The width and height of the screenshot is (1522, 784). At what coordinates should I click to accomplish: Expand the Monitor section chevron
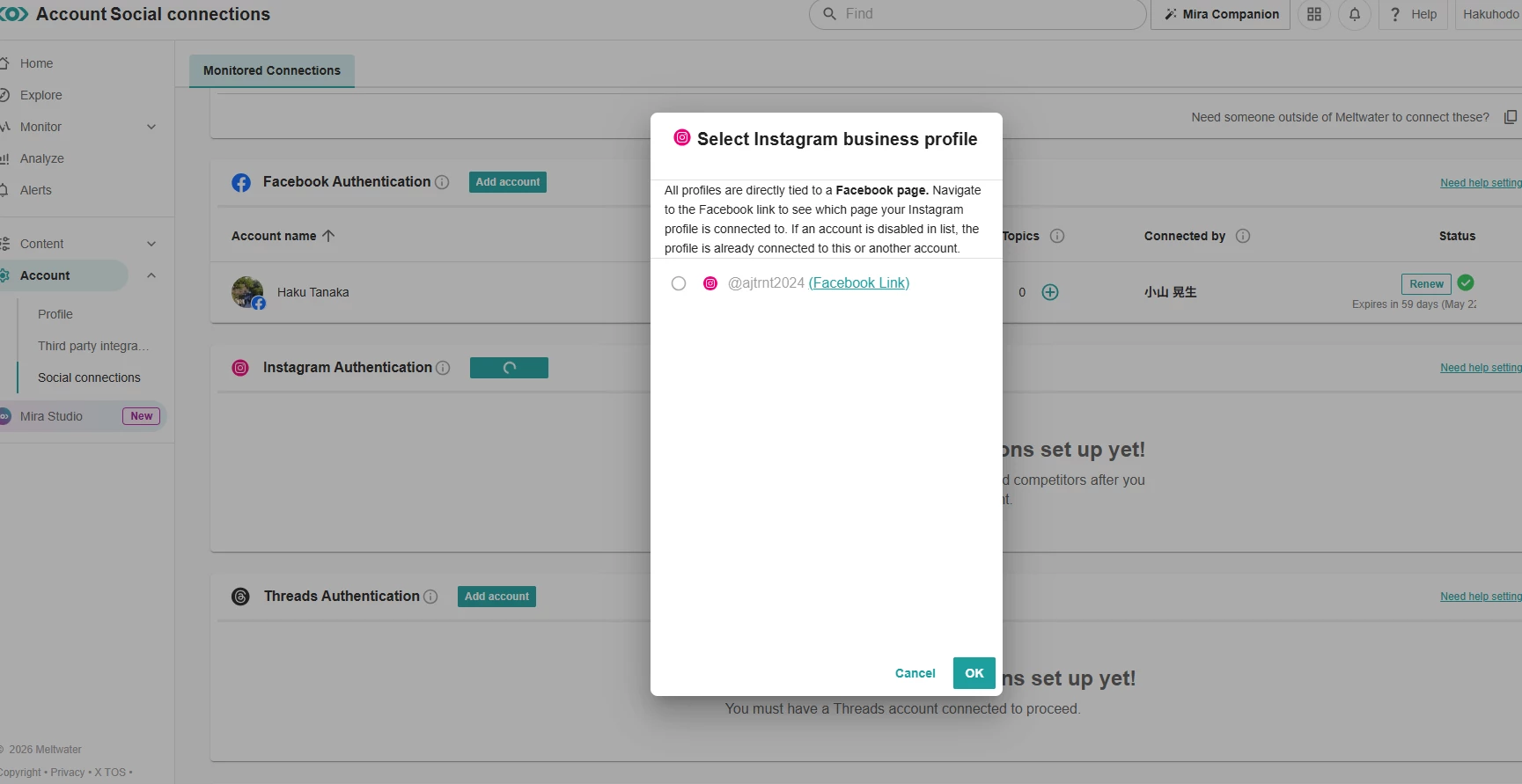[151, 127]
